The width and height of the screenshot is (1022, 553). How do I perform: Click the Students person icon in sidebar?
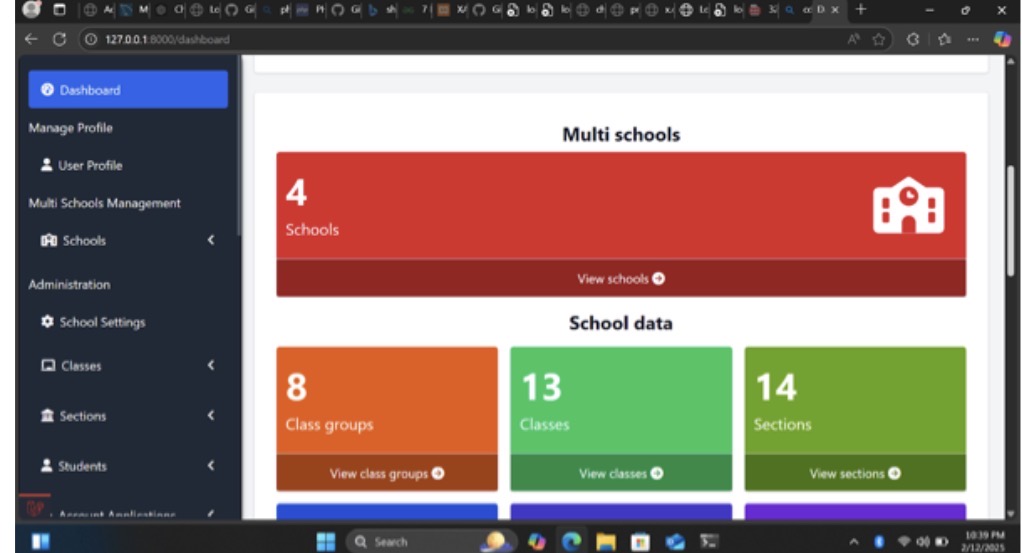tap(47, 466)
